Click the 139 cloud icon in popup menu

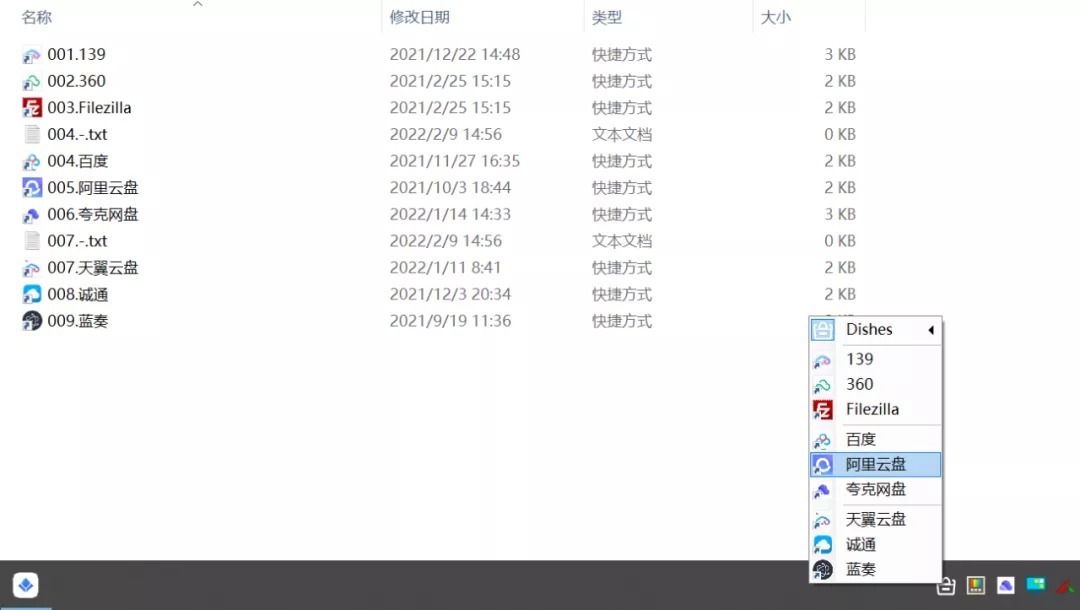(x=822, y=360)
